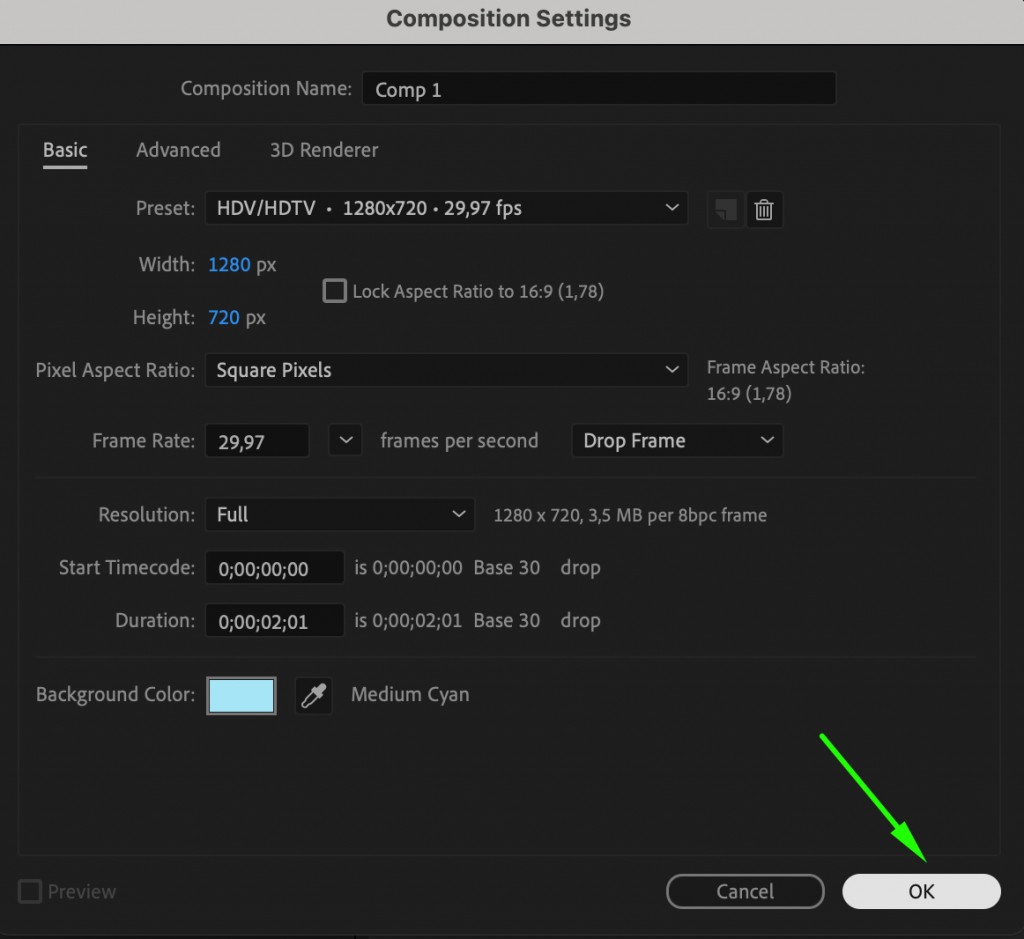Toggle the Preview checkbox

click(x=29, y=891)
